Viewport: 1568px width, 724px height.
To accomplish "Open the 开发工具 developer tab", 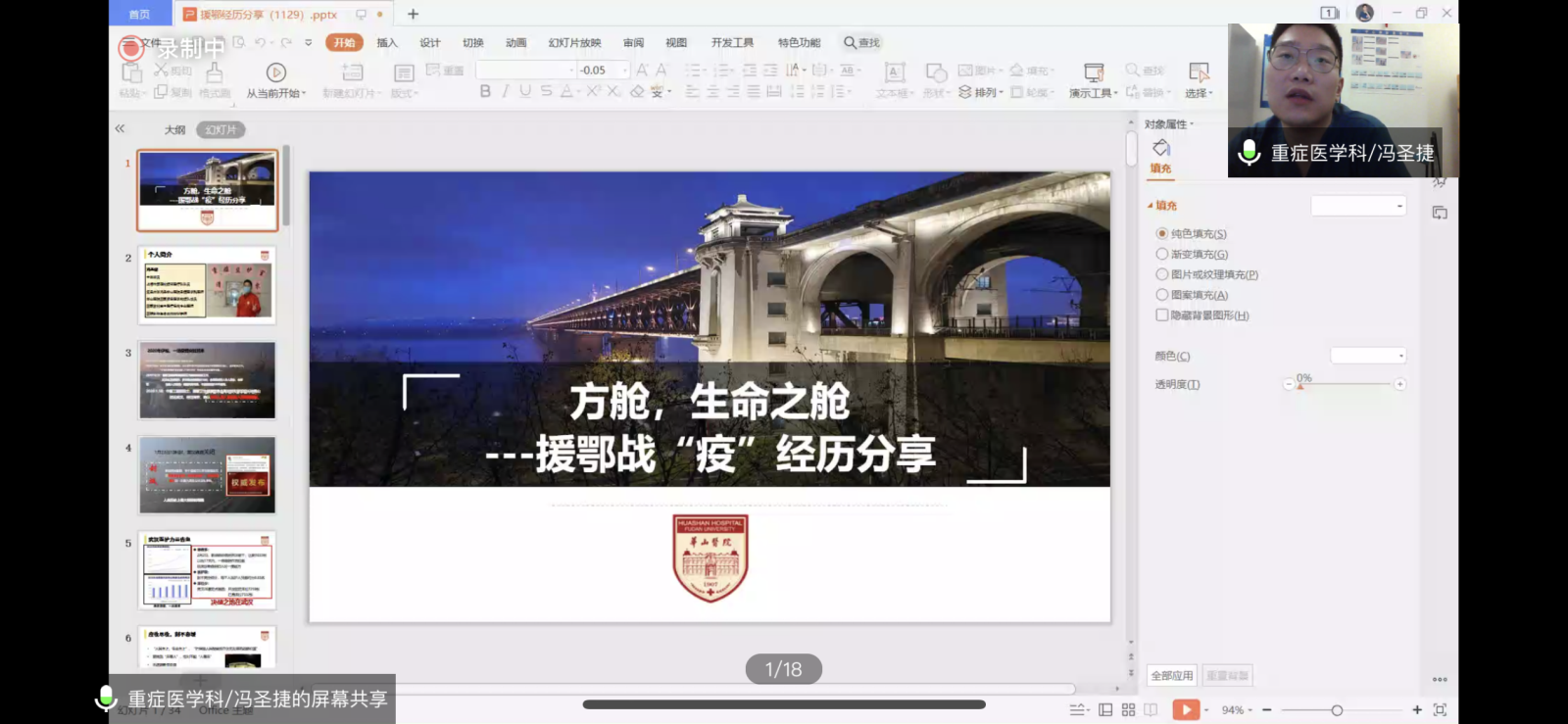I will 732,42.
